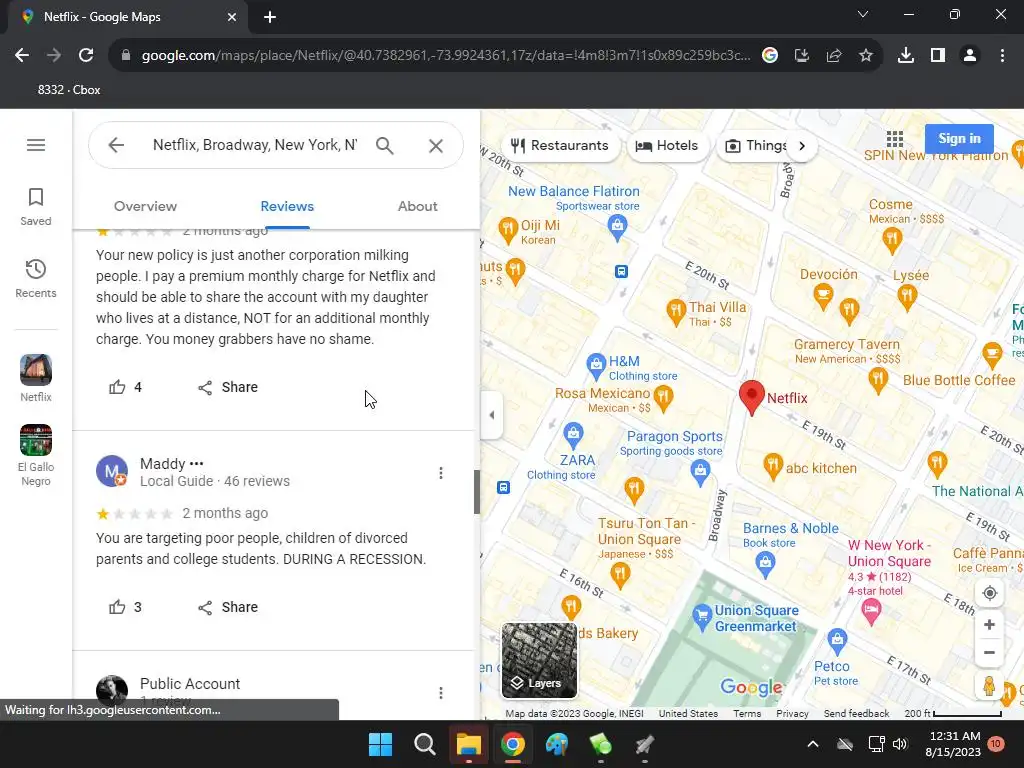Share Maddy's review
The width and height of the screenshot is (1024, 768).
(227, 607)
